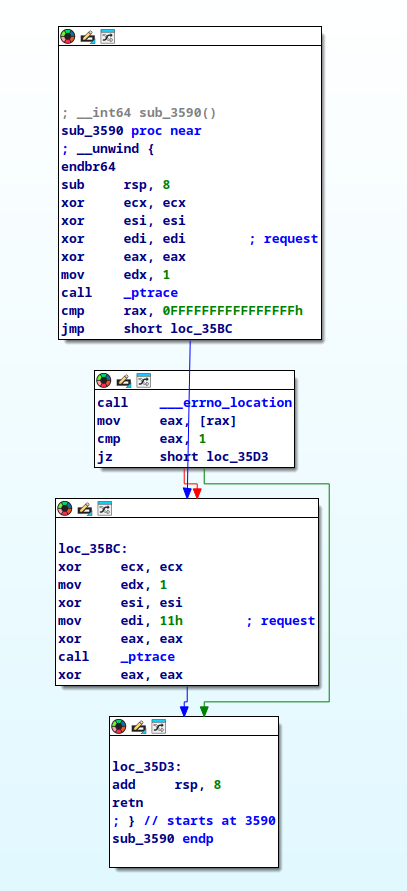
Task: Click the green jump edge leading to loc_35D3
Action: tap(329, 591)
